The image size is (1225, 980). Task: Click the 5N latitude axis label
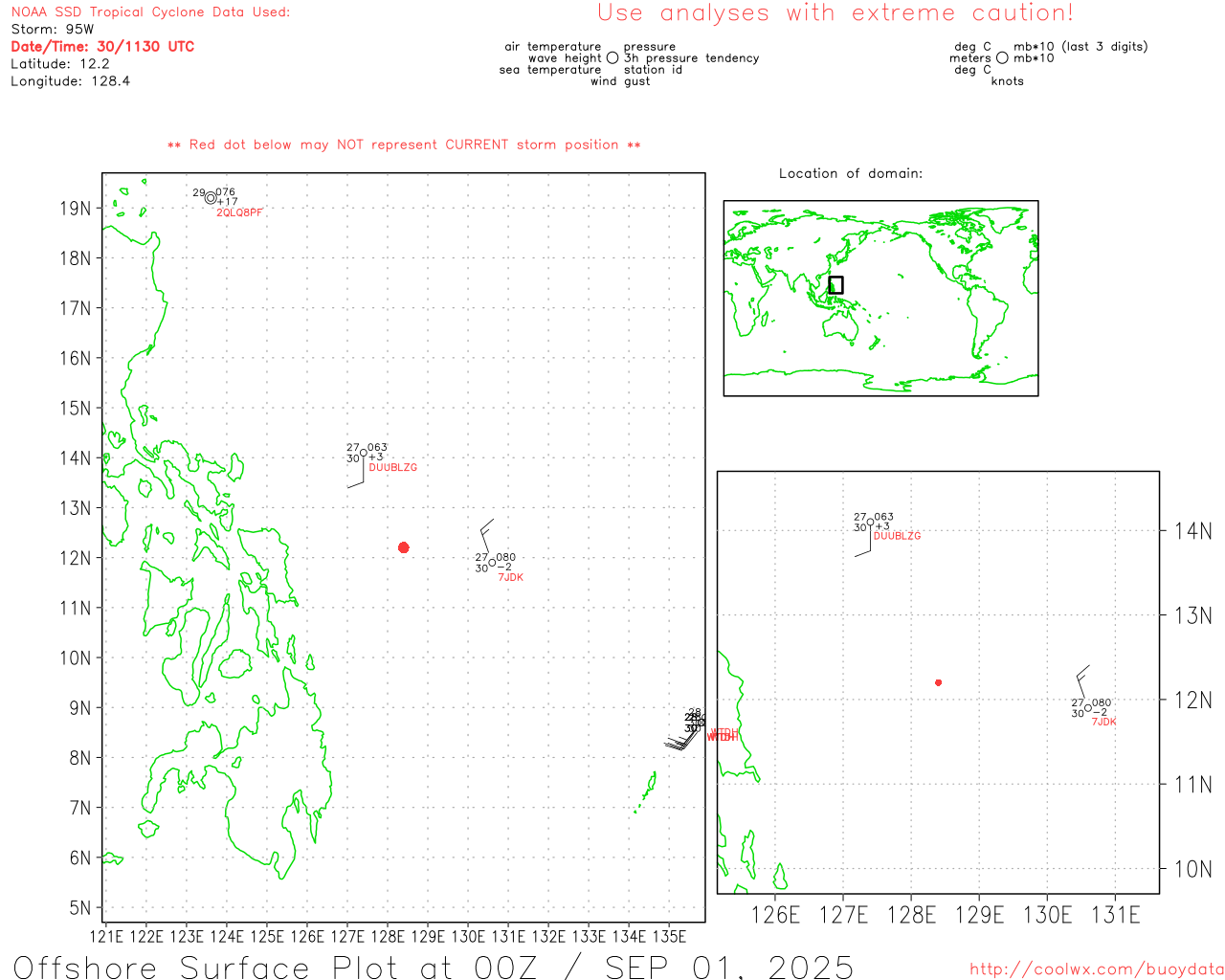(81, 908)
